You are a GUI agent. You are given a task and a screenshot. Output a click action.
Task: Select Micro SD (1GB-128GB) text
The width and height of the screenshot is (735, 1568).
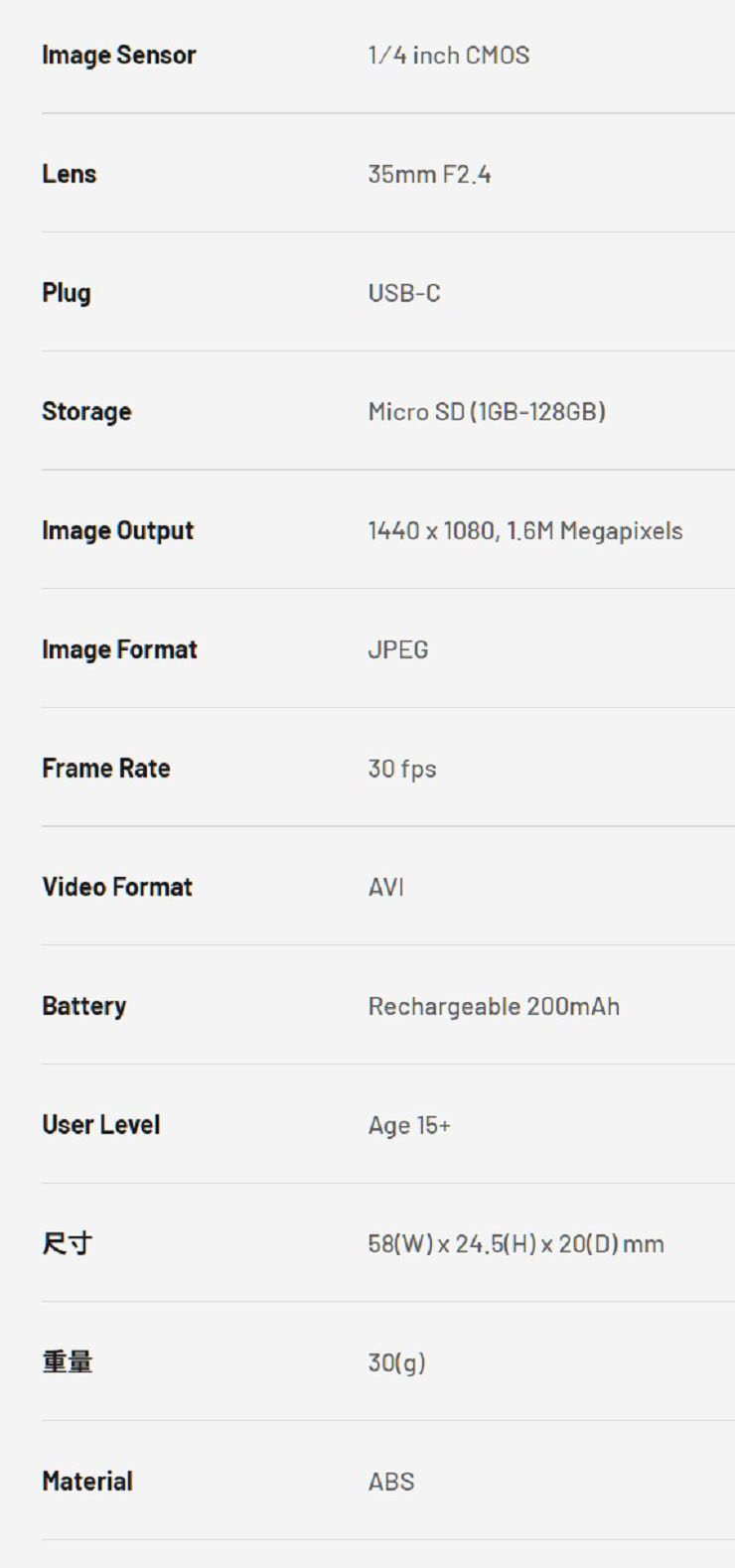(487, 411)
